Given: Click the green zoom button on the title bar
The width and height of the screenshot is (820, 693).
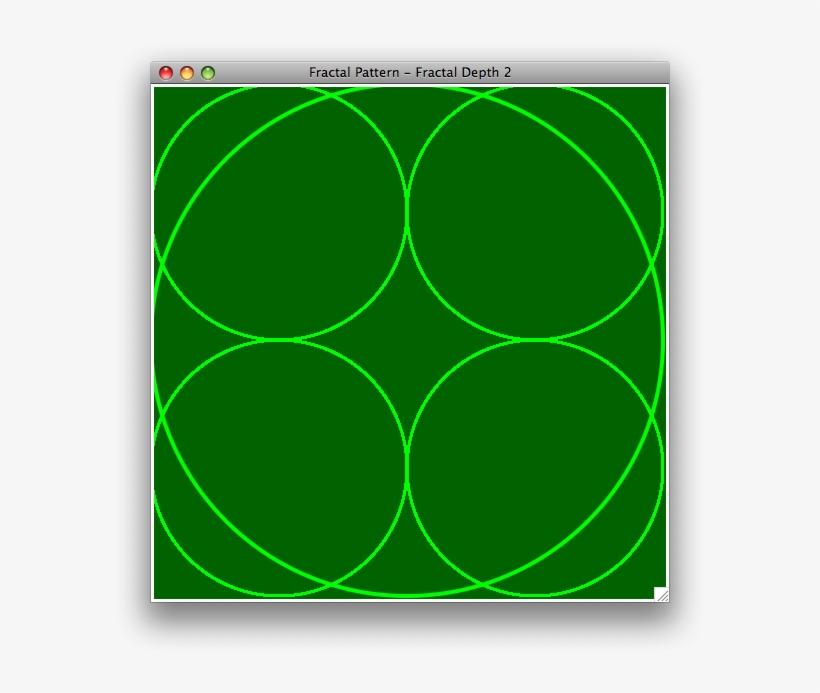Looking at the screenshot, I should point(208,71).
